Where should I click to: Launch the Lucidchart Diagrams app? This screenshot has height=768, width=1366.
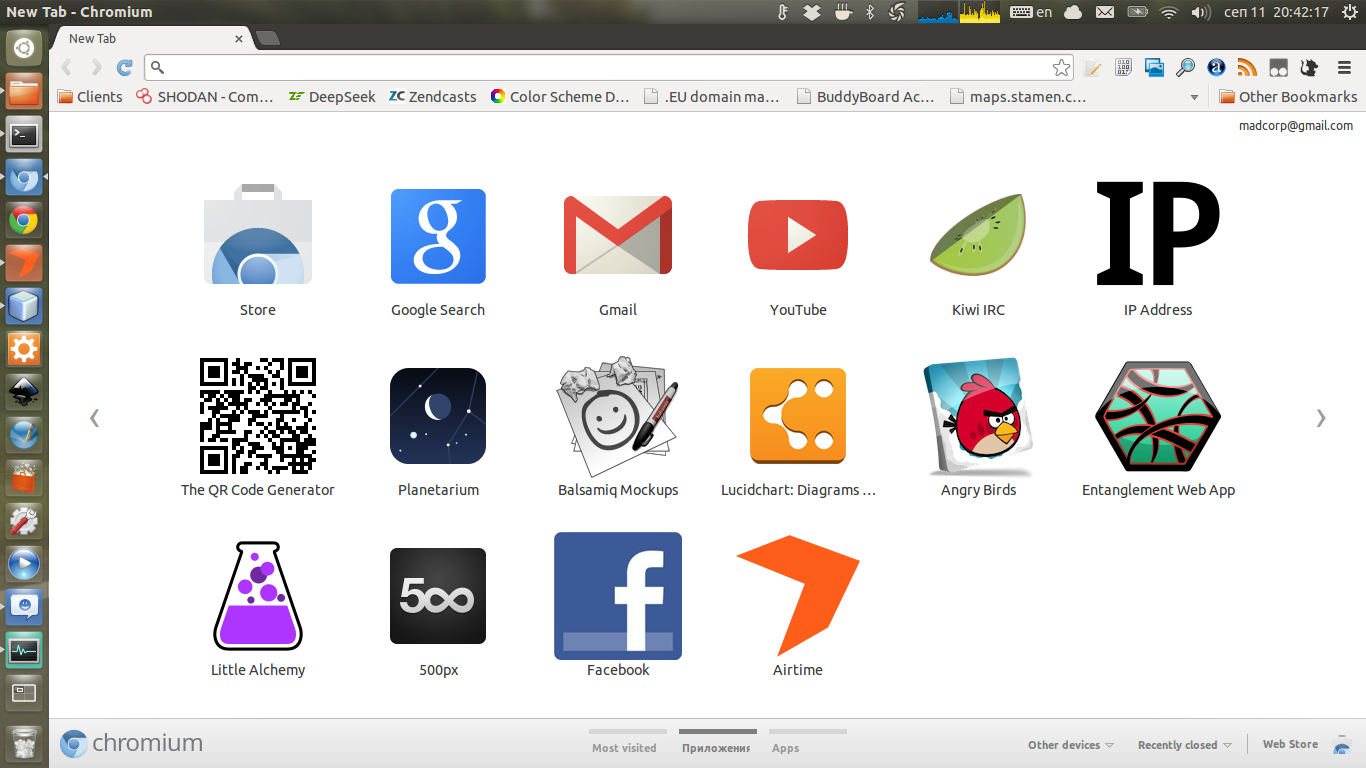(798, 416)
